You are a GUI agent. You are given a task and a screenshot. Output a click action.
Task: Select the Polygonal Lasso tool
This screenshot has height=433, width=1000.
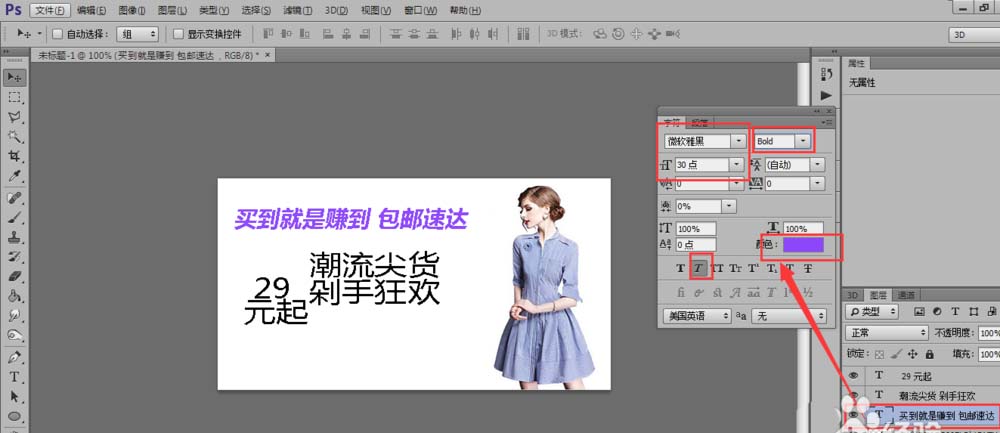(x=14, y=117)
